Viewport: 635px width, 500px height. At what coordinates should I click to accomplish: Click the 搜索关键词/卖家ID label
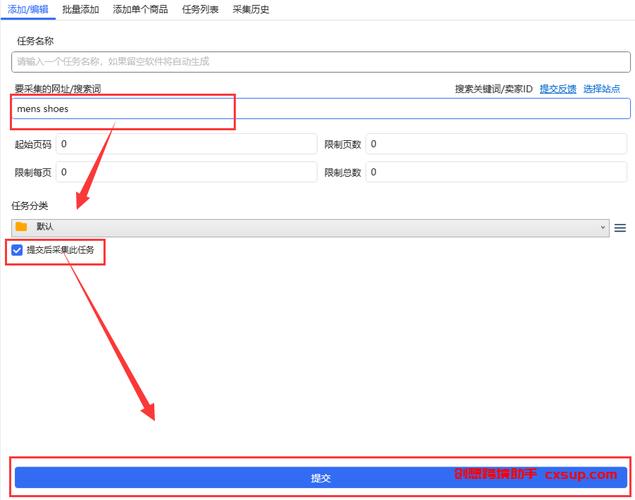(x=494, y=89)
